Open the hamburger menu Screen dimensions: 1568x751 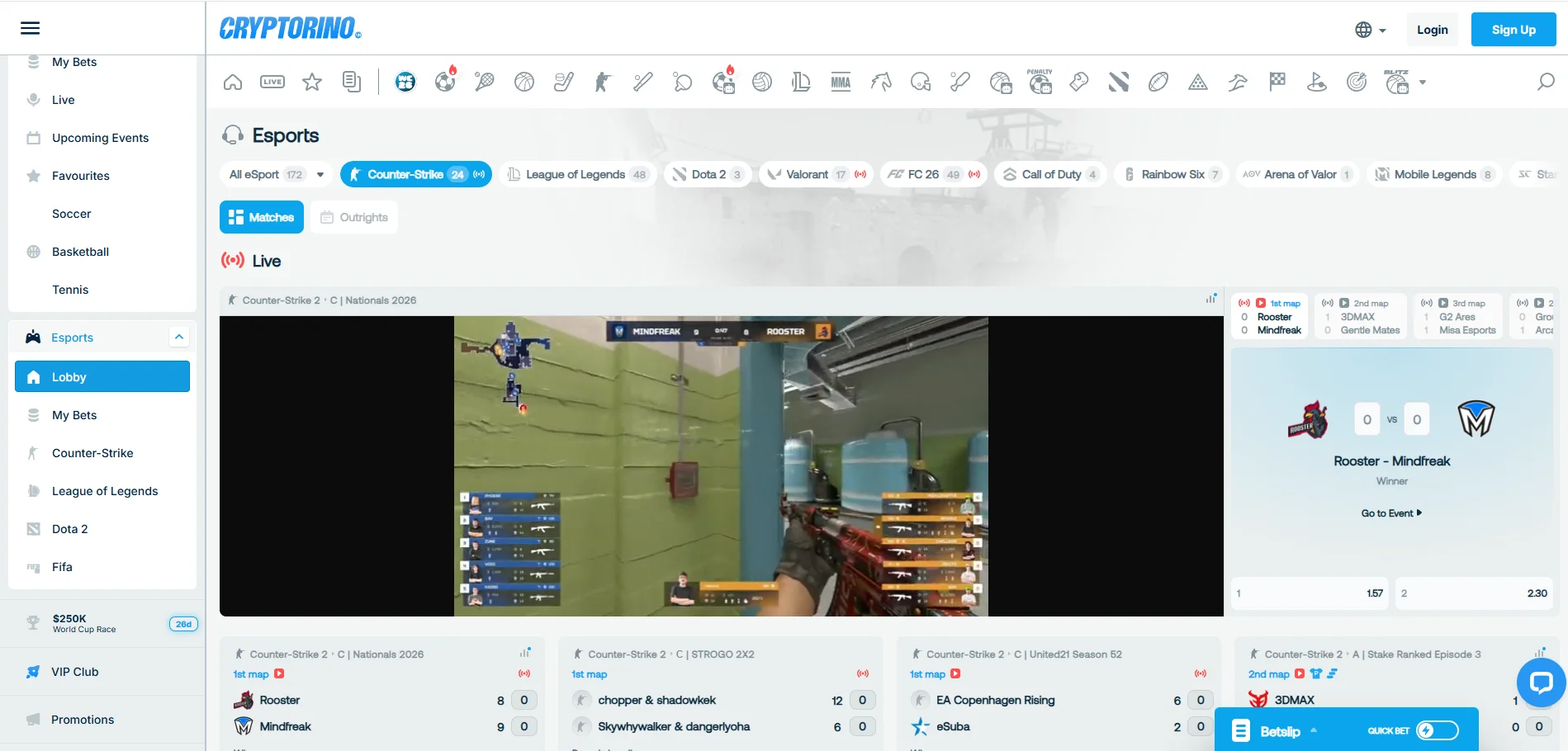click(30, 28)
